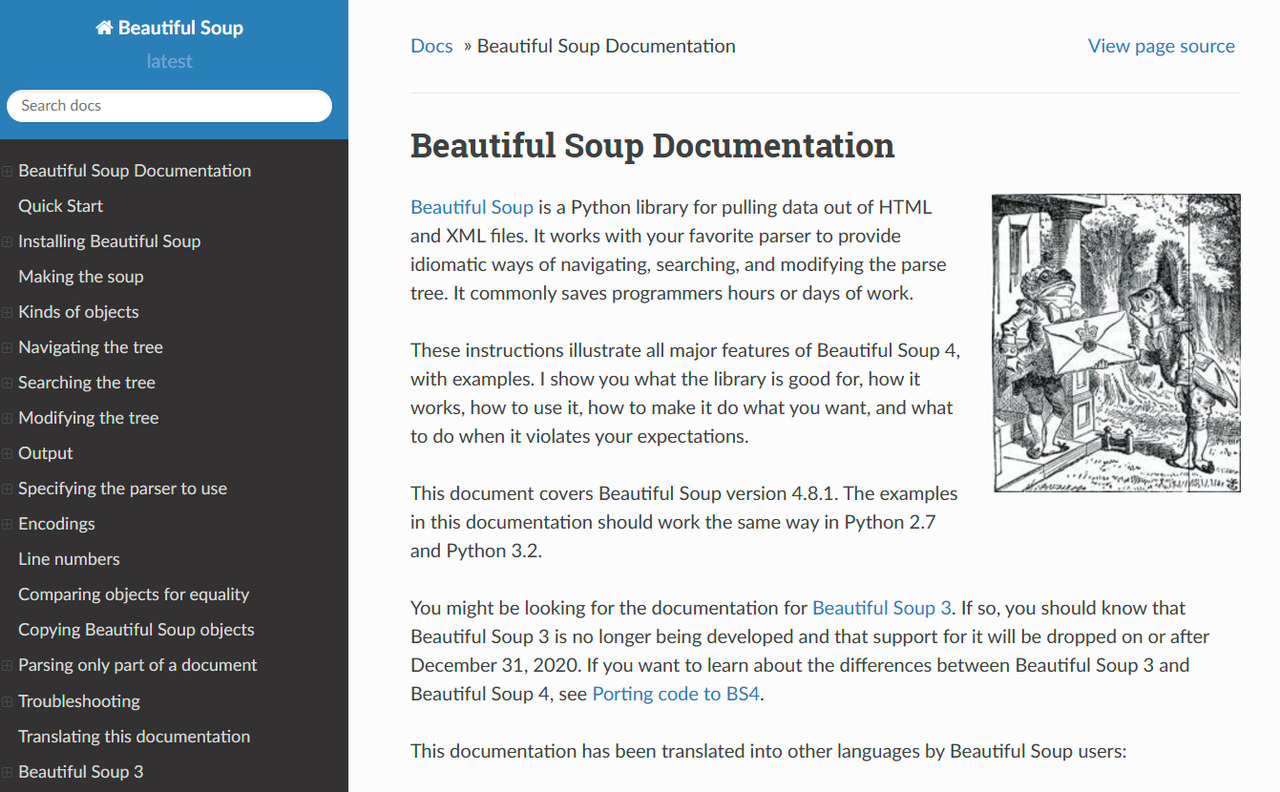The width and height of the screenshot is (1280, 792).
Task: Expand Modifying the tree plus icon
Action: tap(7, 418)
